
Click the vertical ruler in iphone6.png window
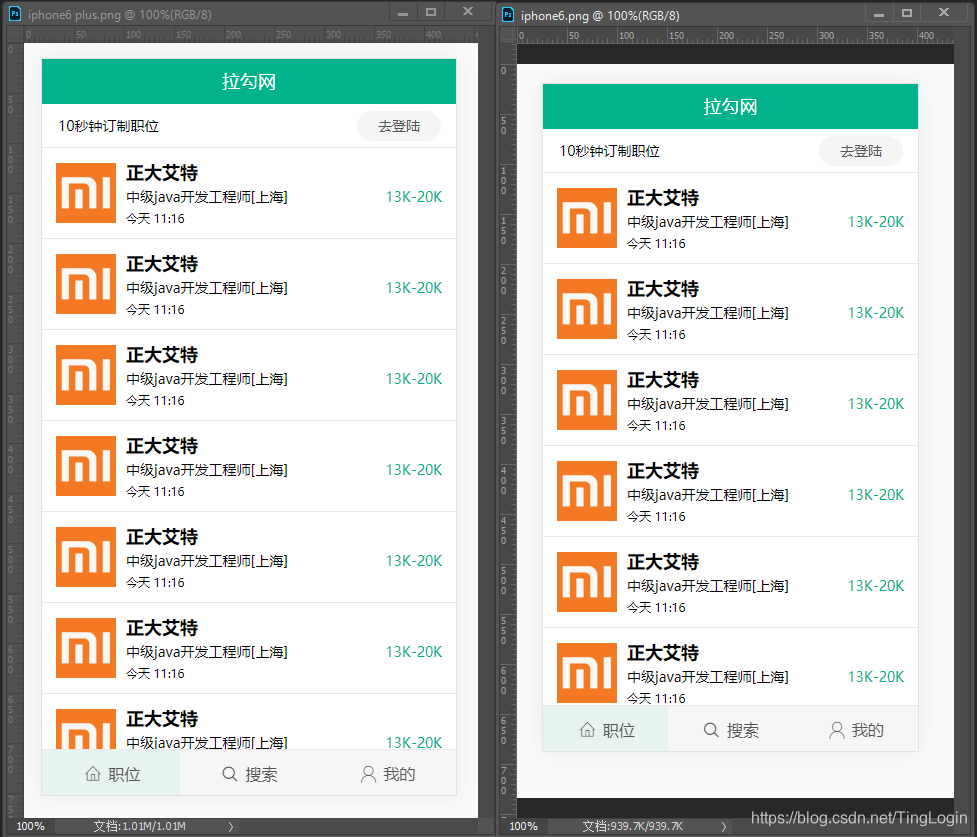(x=508, y=430)
